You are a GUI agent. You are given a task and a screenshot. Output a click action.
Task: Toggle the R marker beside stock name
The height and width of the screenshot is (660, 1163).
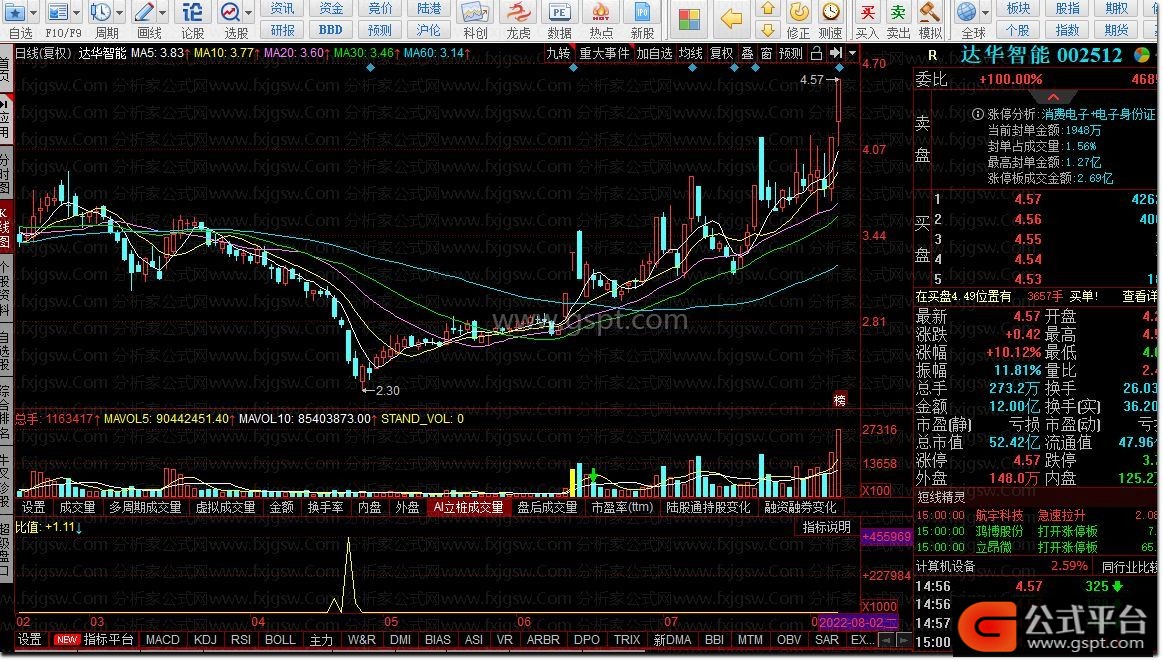click(x=932, y=55)
